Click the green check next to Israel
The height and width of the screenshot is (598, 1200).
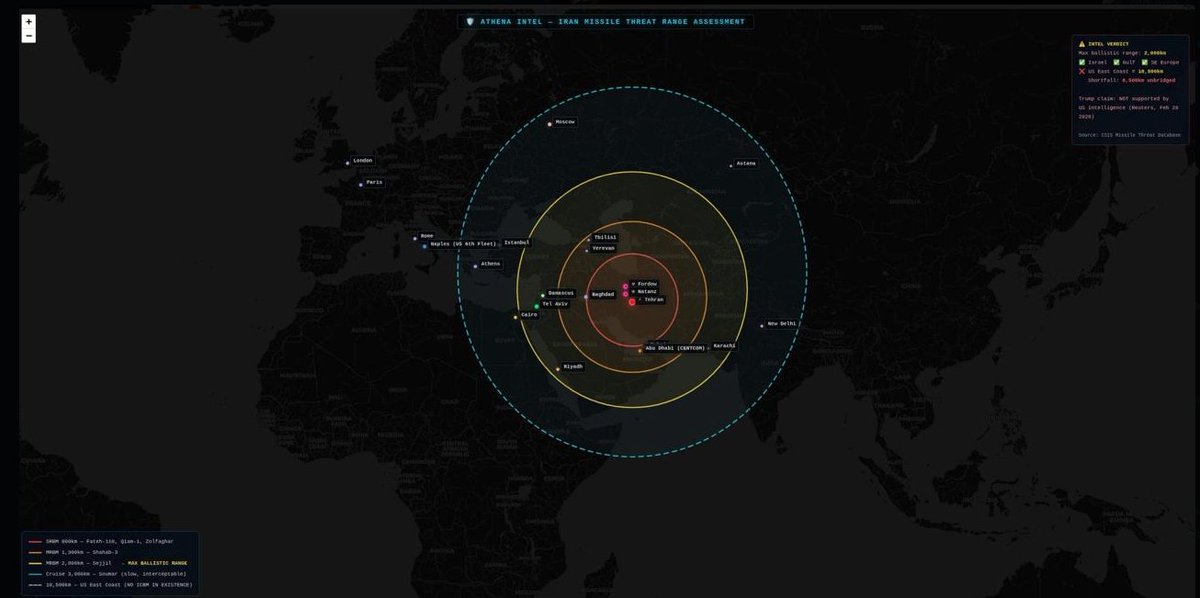1082,62
